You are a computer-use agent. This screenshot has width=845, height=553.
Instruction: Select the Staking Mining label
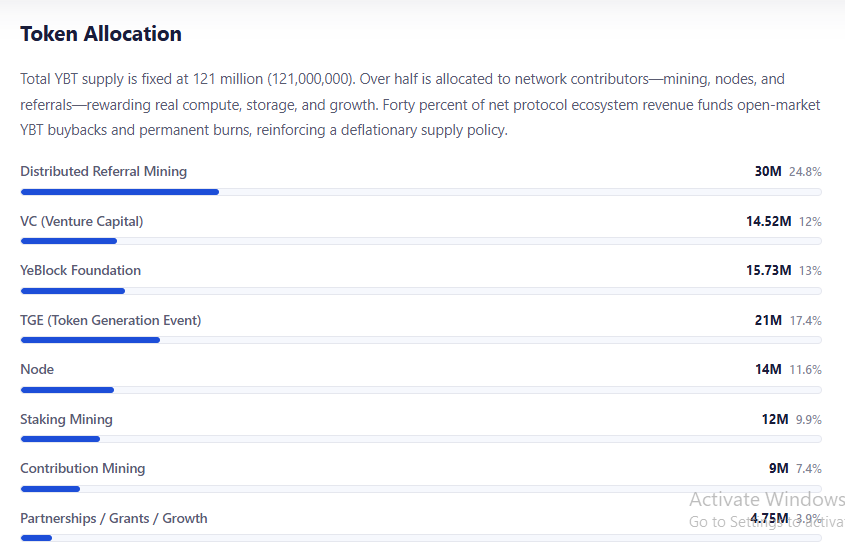(66, 419)
